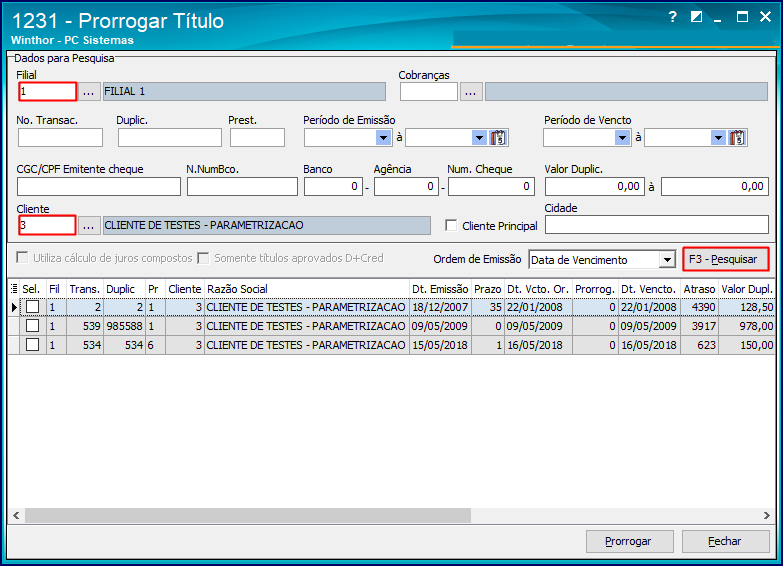This screenshot has height=566, width=783.
Task: Click the N.NumBco. input field
Action: click(x=242, y=187)
